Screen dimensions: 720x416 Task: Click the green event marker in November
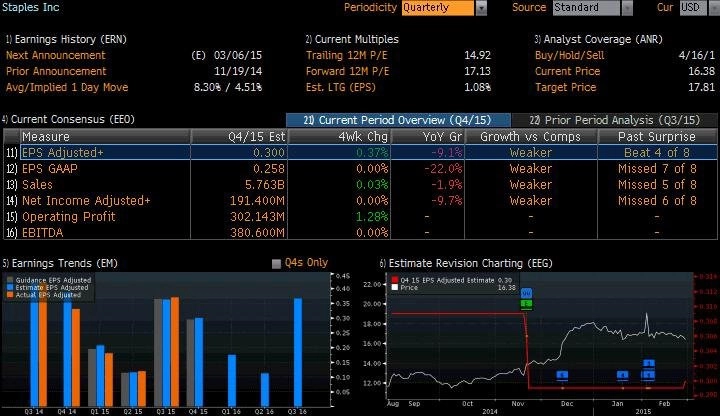point(526,304)
